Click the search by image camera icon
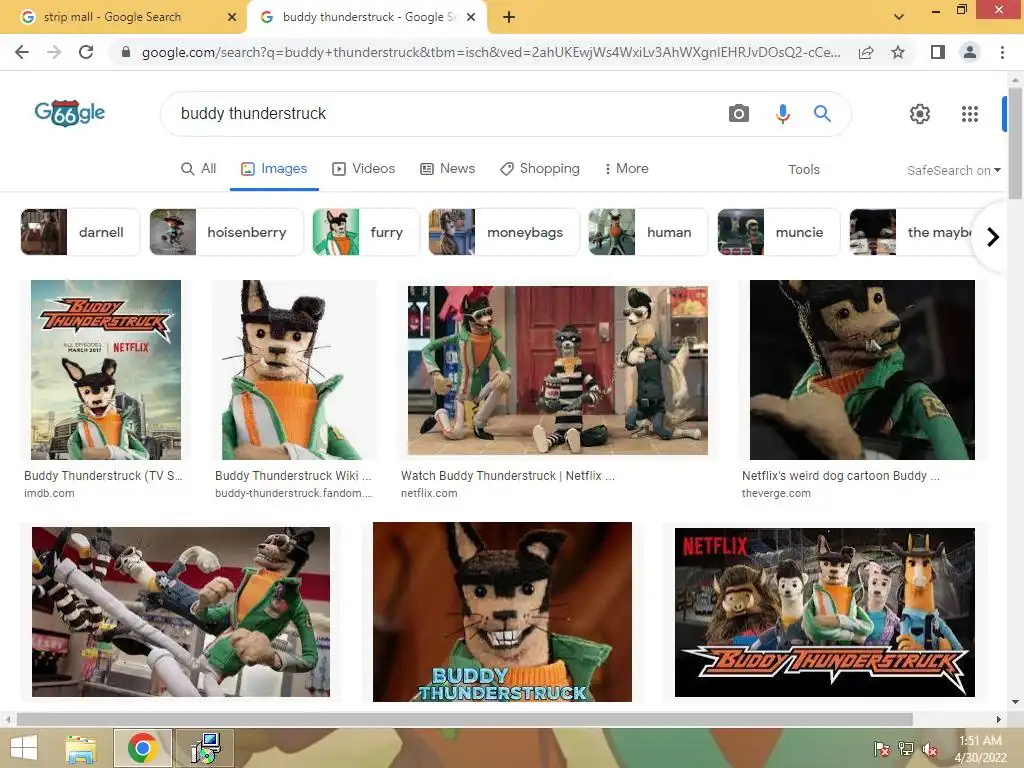 tap(739, 114)
